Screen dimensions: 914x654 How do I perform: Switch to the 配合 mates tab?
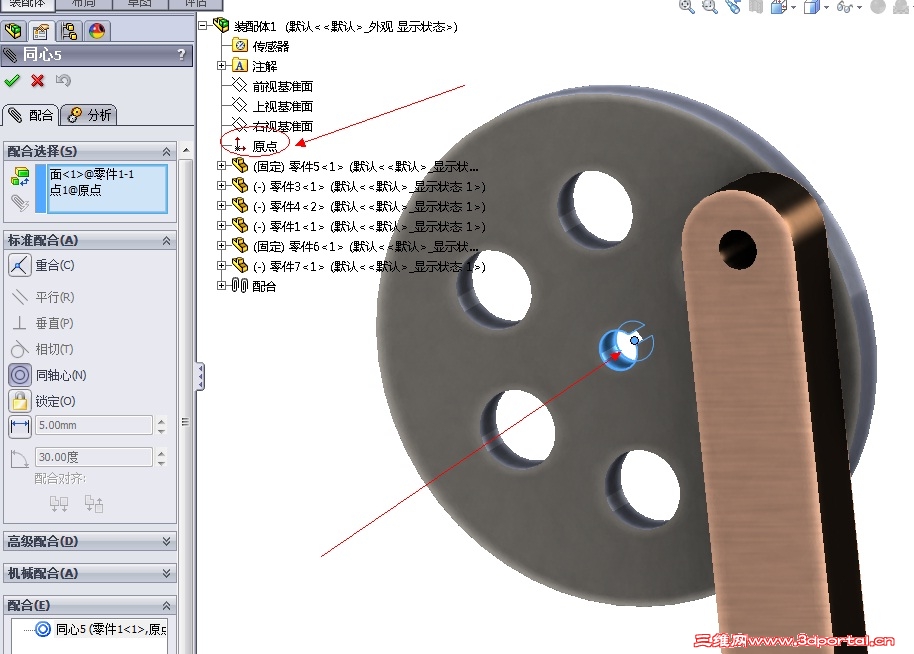coord(30,115)
